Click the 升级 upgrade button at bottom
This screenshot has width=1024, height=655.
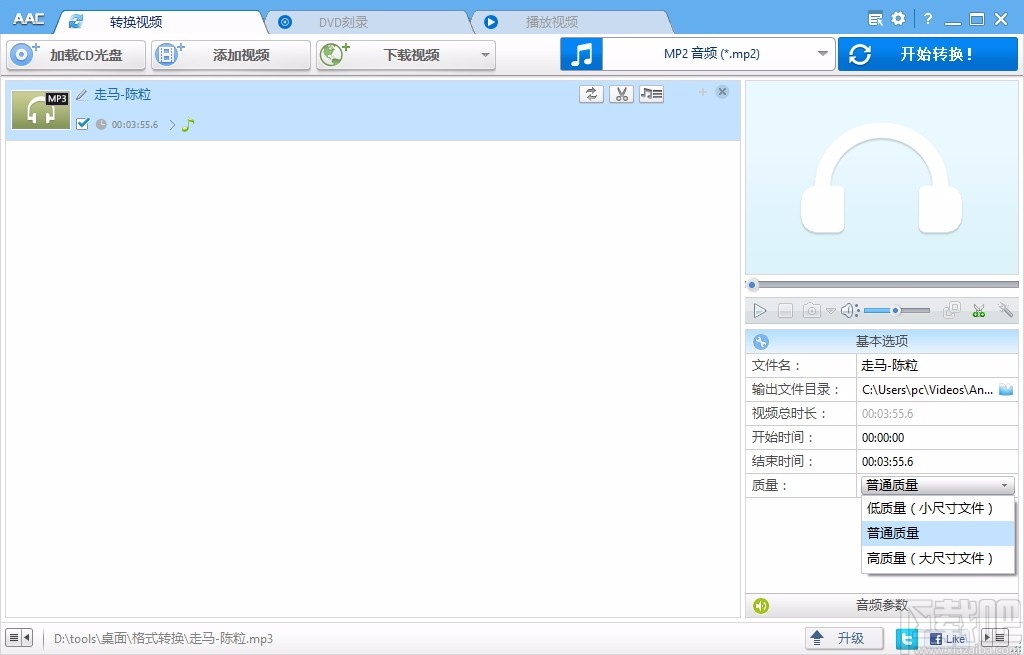pos(843,637)
